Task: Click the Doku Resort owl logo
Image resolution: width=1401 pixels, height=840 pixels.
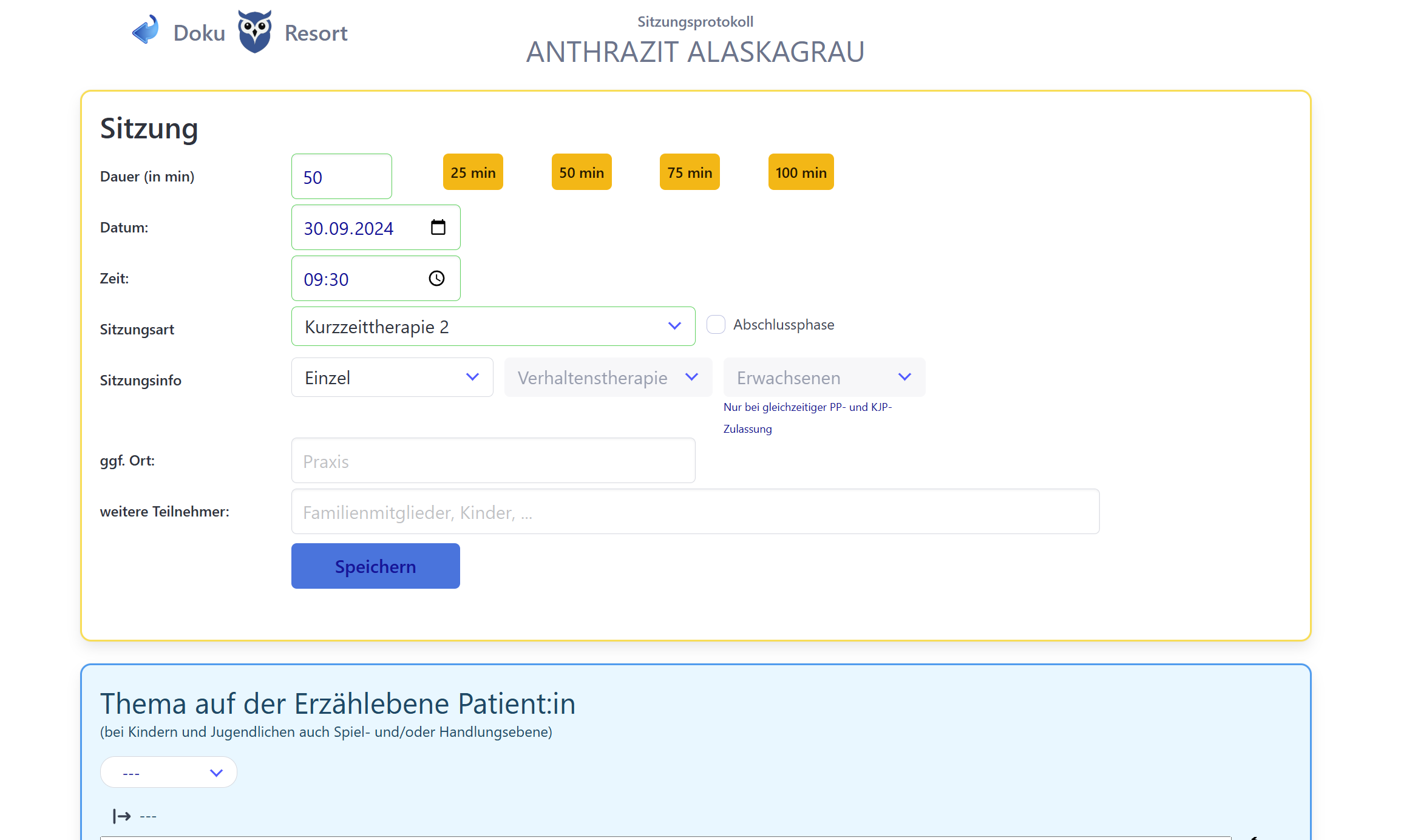Action: tap(254, 32)
